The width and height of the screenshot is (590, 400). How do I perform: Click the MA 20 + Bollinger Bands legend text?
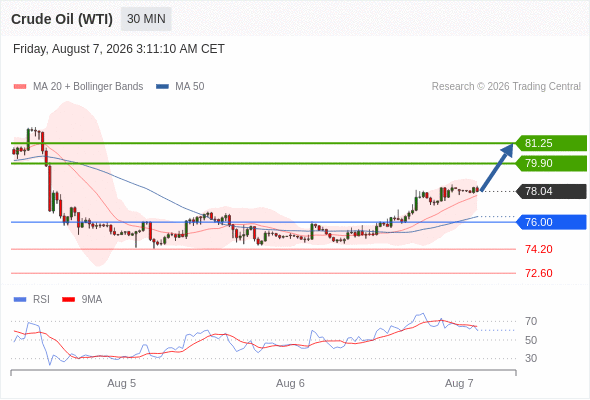[x=88, y=87]
